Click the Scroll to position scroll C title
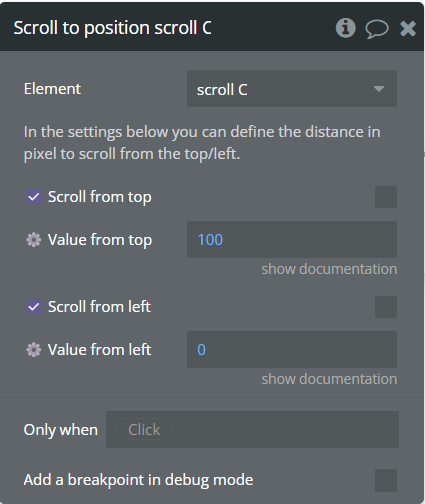Screen dimensions: 425x504 click(x=112, y=28)
